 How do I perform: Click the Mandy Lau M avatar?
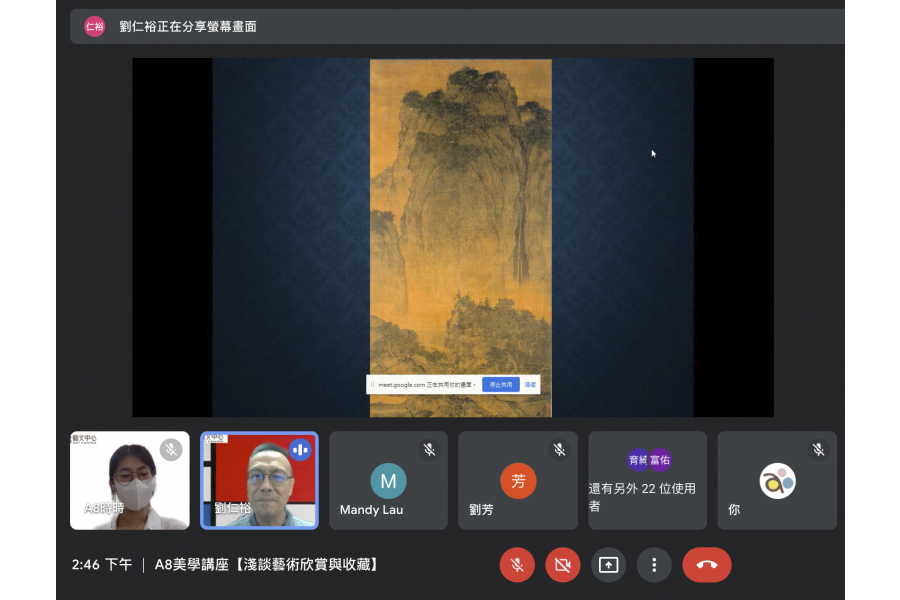click(x=389, y=481)
